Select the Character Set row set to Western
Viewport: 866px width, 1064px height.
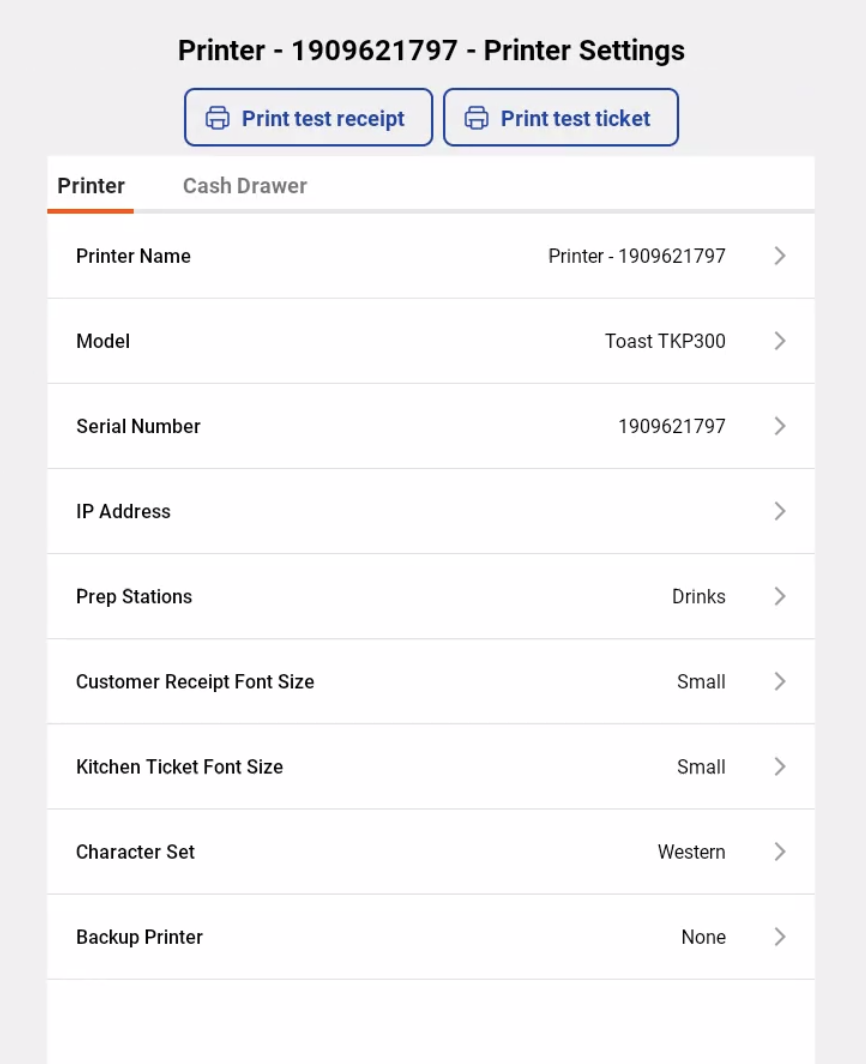coord(430,851)
